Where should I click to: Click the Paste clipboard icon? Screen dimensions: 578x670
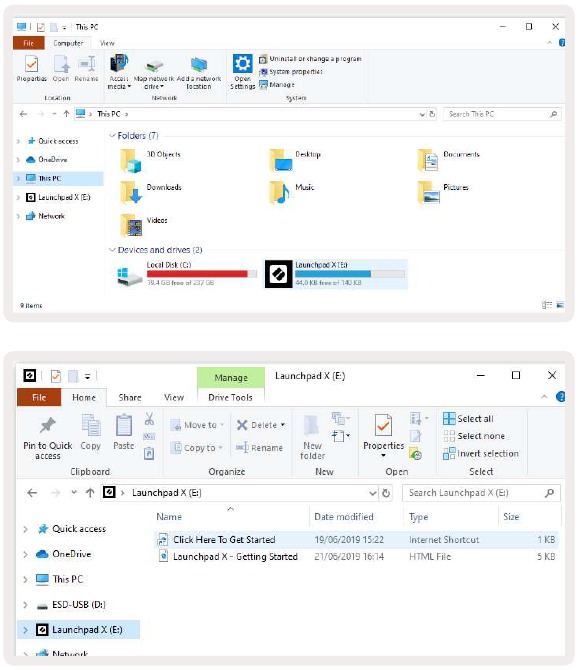[x=124, y=425]
